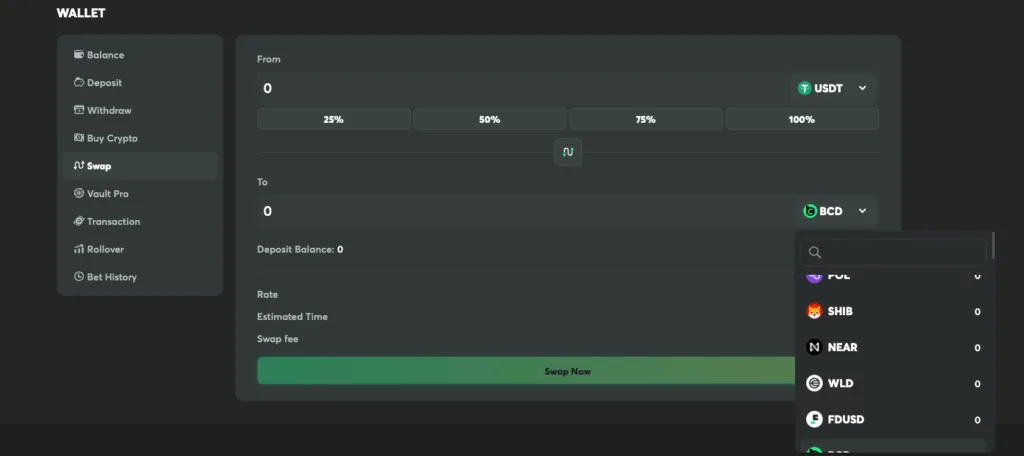Expand the USDT currency dropdown chevron
1024x456 pixels.
(x=862, y=88)
